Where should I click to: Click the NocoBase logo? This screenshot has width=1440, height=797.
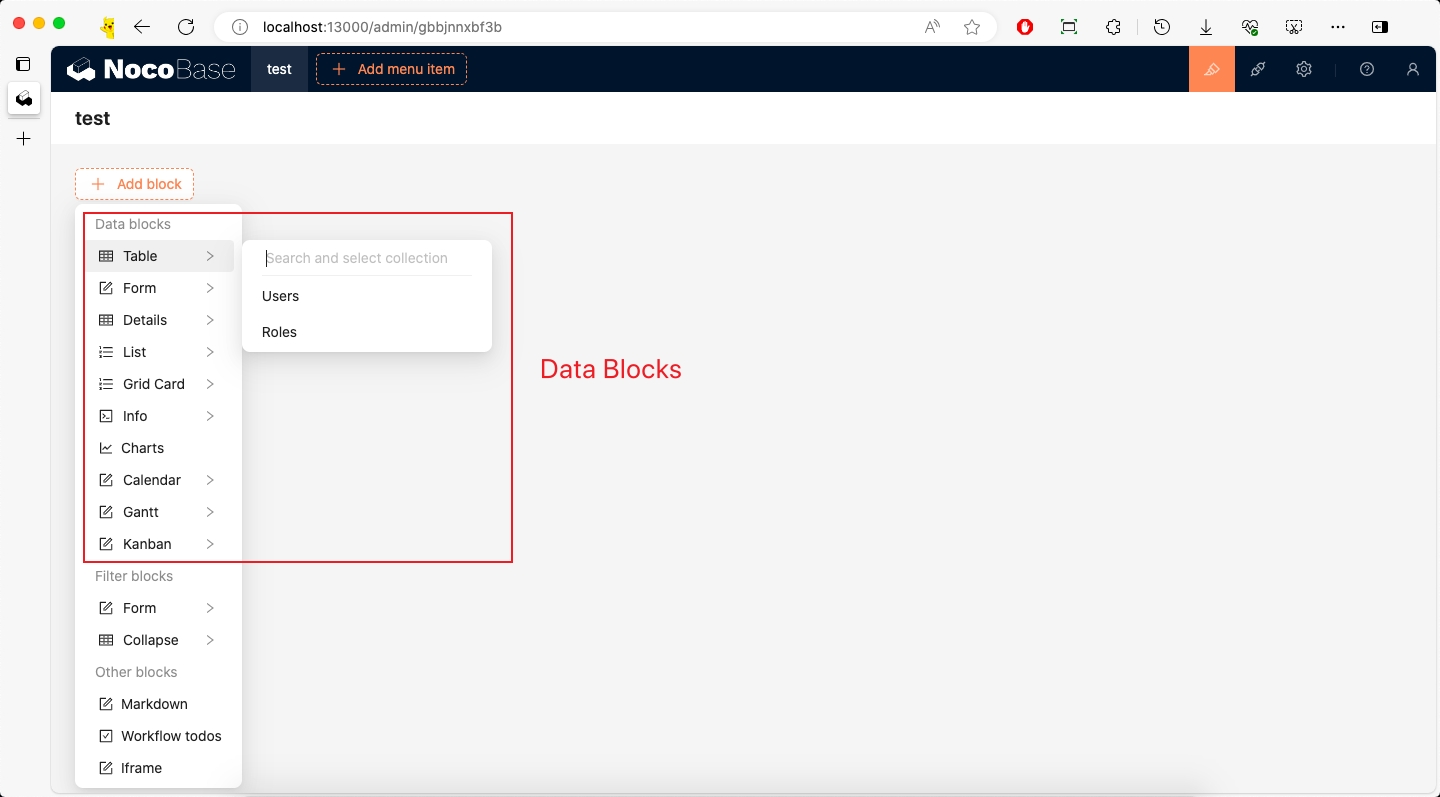[x=151, y=69]
